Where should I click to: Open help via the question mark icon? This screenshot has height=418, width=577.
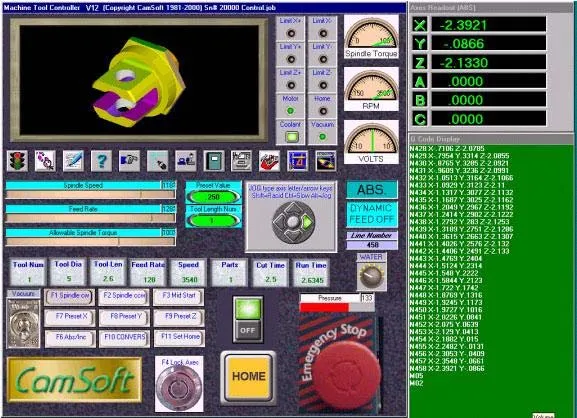102,161
